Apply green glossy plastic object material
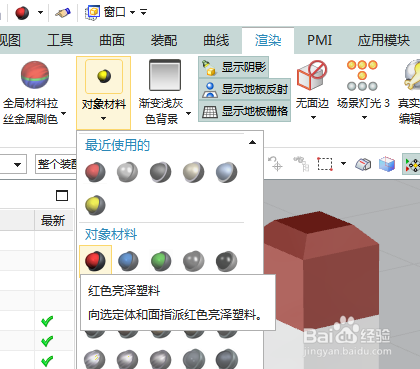 point(161,261)
